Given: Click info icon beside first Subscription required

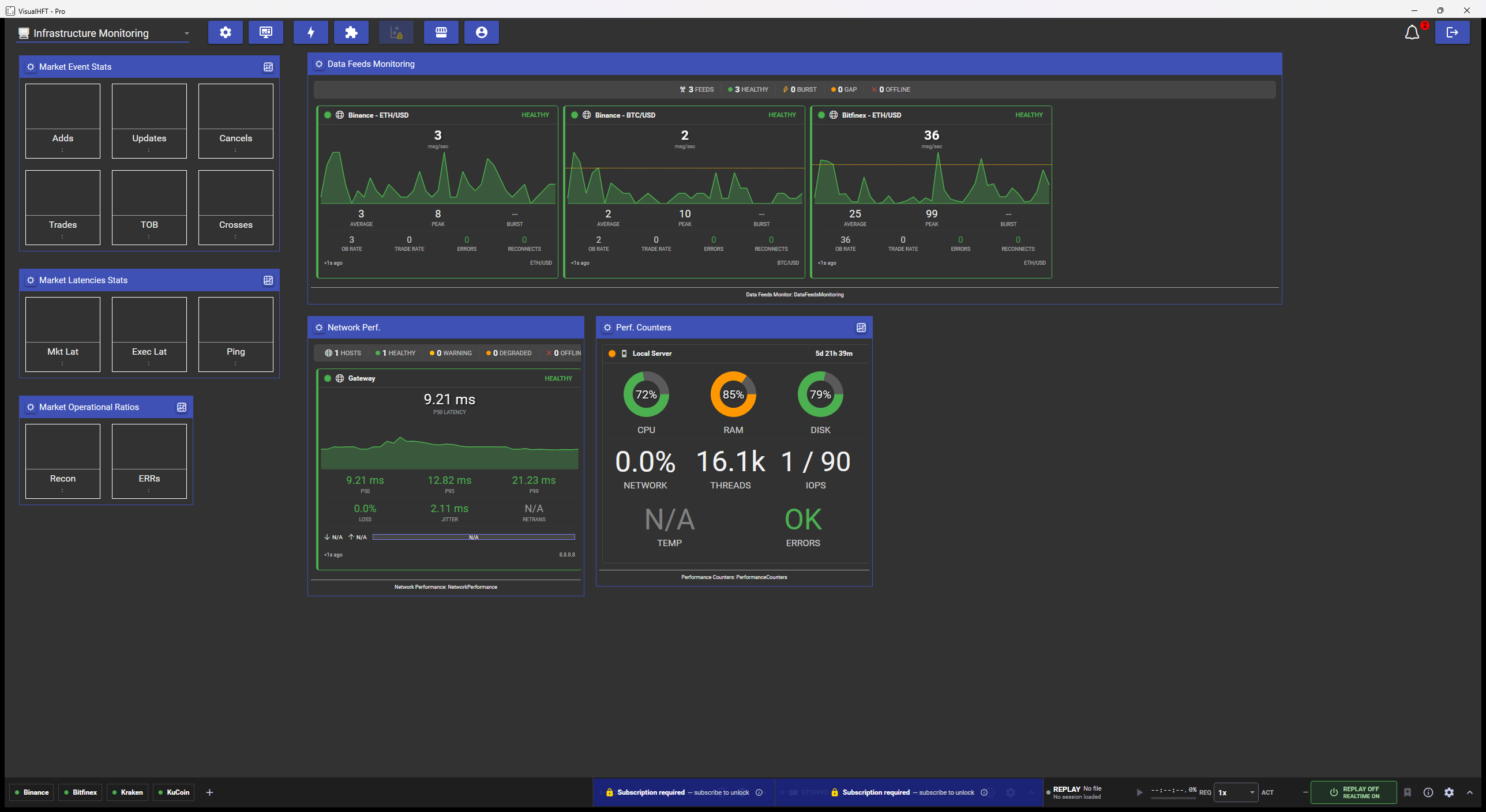Looking at the screenshot, I should pos(759,792).
